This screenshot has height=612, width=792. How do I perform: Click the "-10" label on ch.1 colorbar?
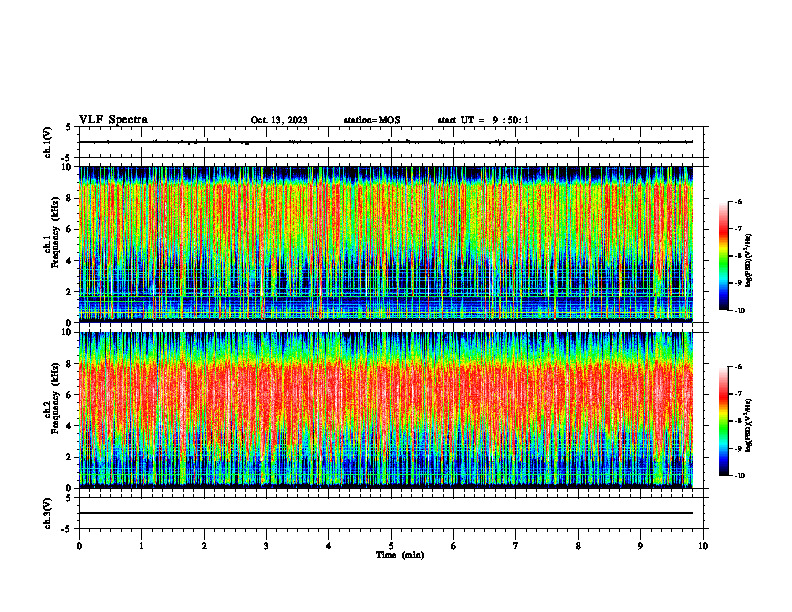(x=740, y=311)
